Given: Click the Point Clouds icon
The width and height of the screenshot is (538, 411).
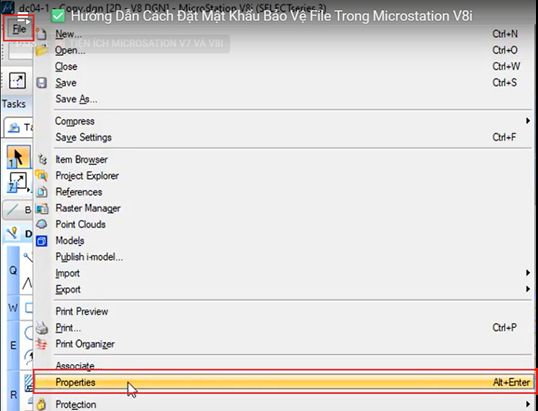Looking at the screenshot, I should (42, 224).
